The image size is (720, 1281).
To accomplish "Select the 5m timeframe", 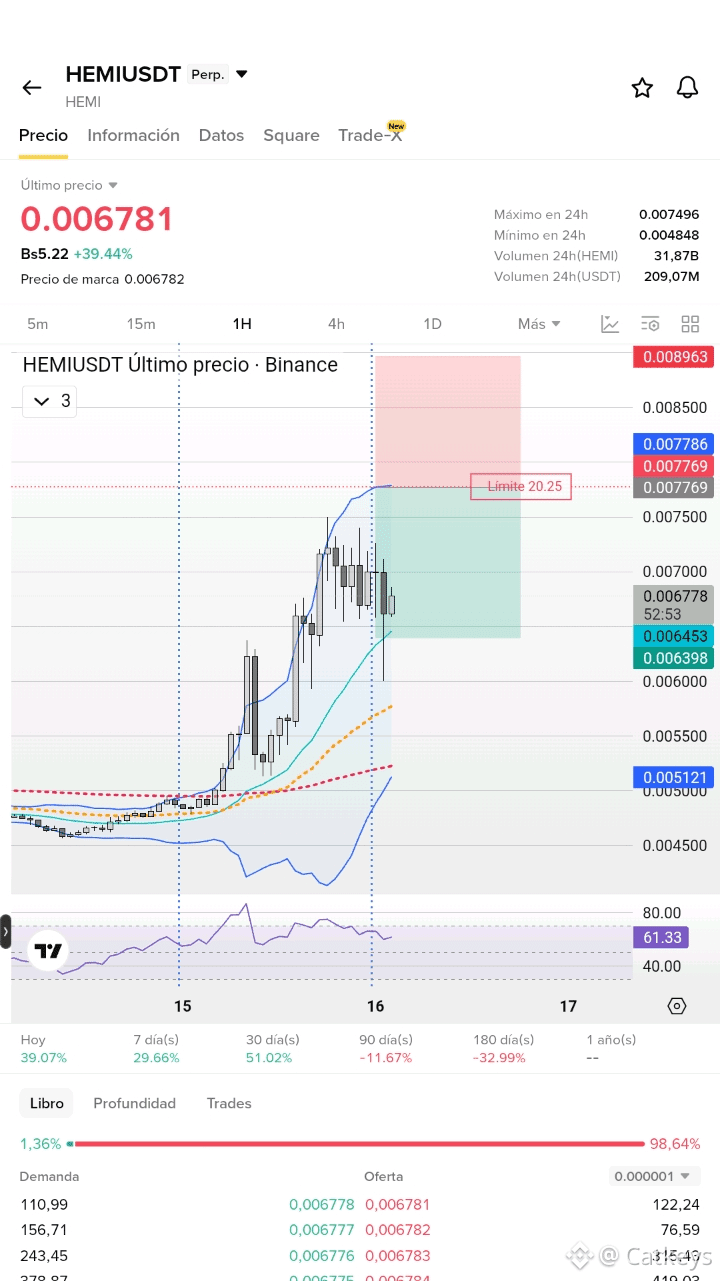I will 37,324.
